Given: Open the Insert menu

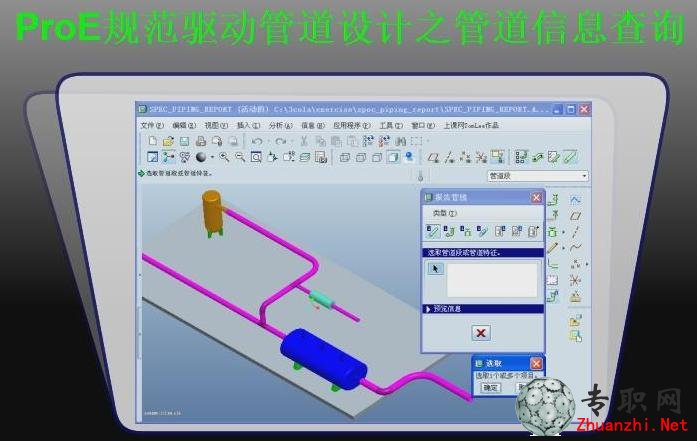Looking at the screenshot, I should tap(248, 125).
